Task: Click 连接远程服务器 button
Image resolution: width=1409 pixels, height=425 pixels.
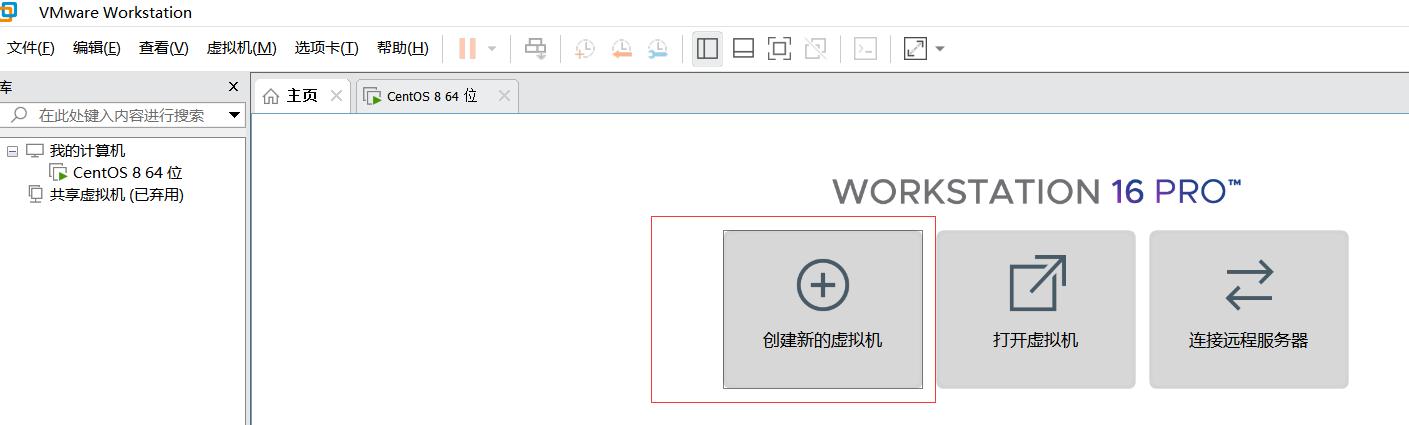Action: [1249, 309]
